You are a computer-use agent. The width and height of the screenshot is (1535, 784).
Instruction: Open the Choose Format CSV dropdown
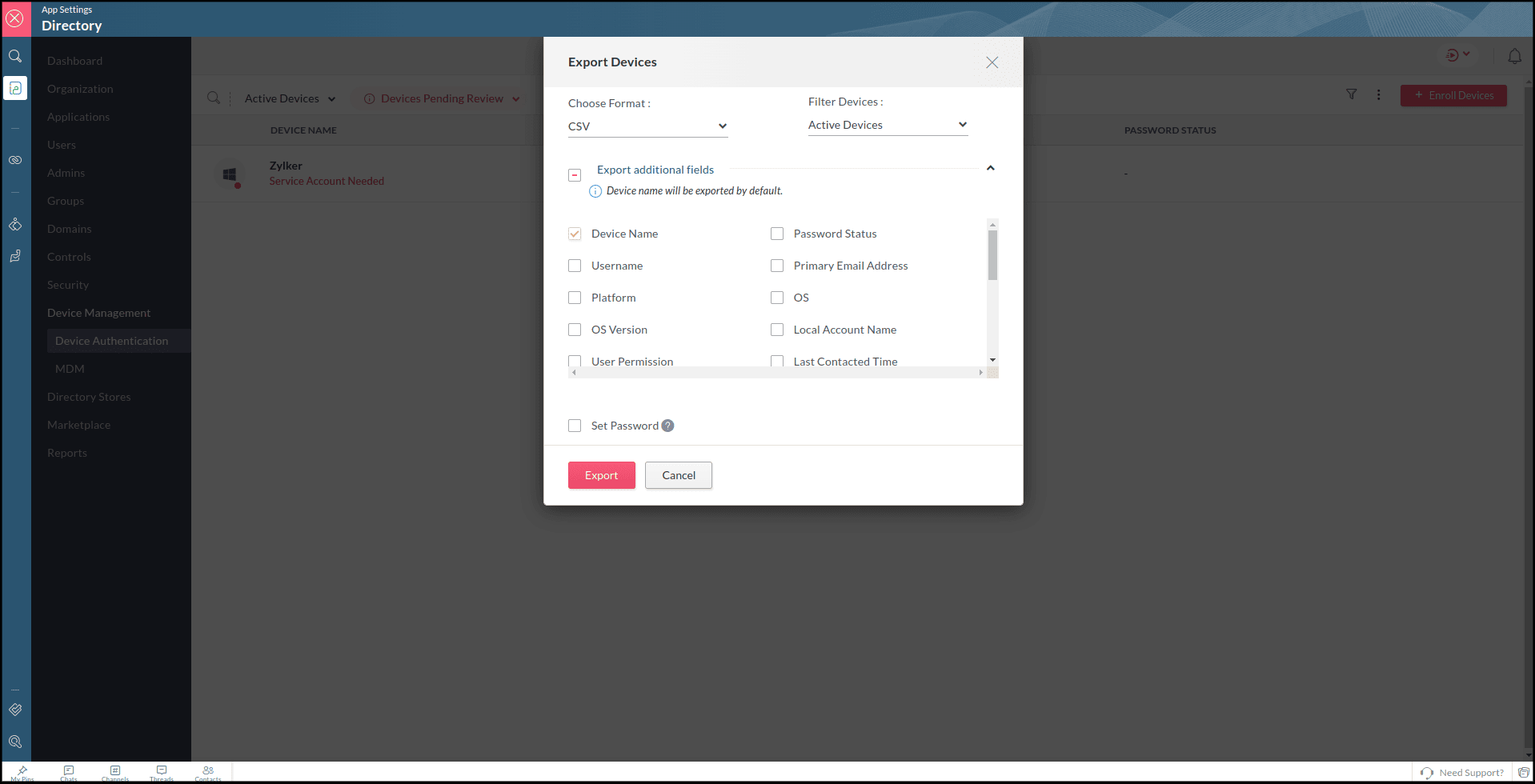point(648,126)
